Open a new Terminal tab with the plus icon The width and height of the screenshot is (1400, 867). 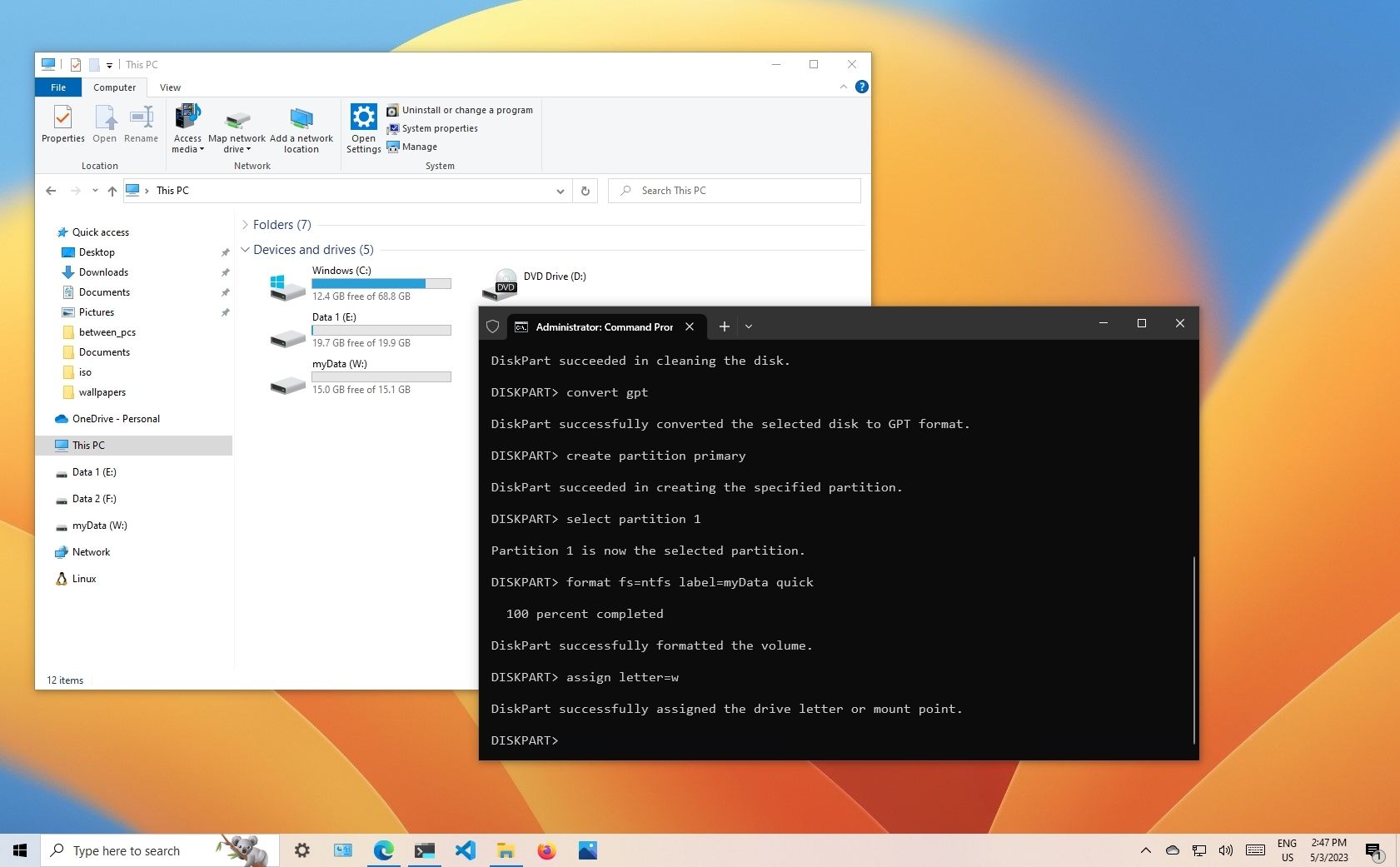pyautogui.click(x=724, y=326)
